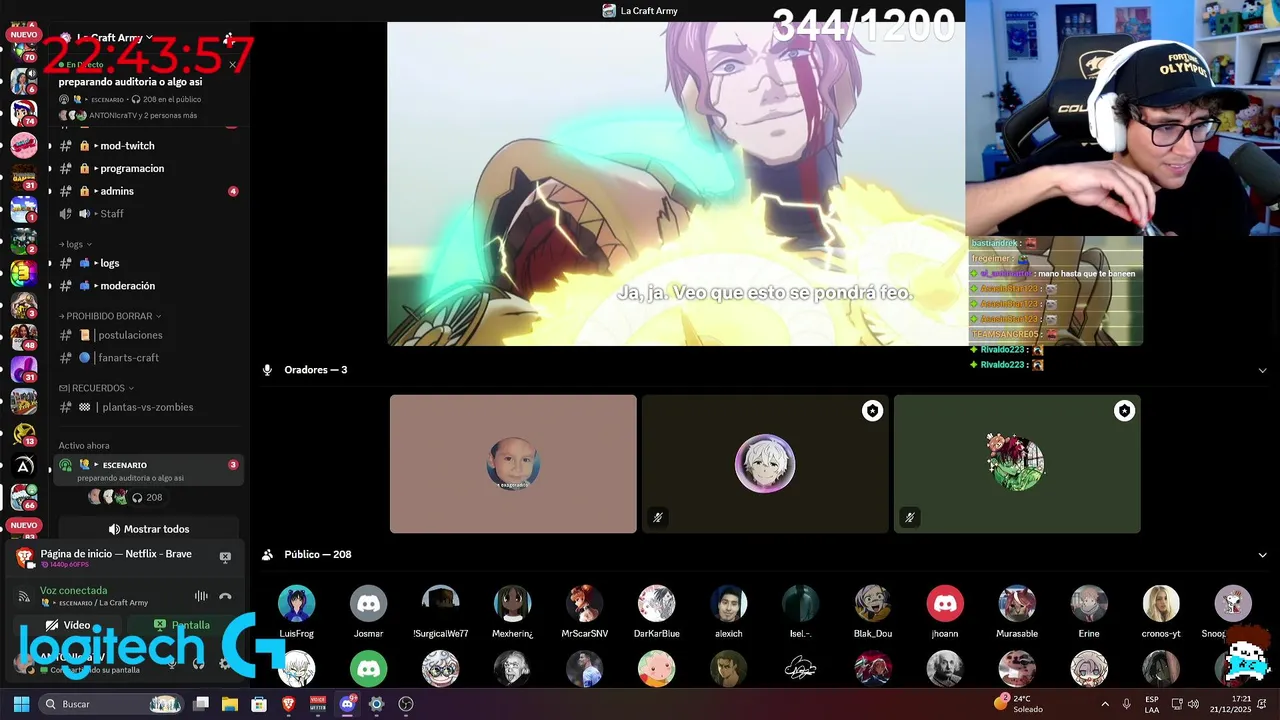
Task: Open cronos-yt audience avatar
Action: [1160, 604]
